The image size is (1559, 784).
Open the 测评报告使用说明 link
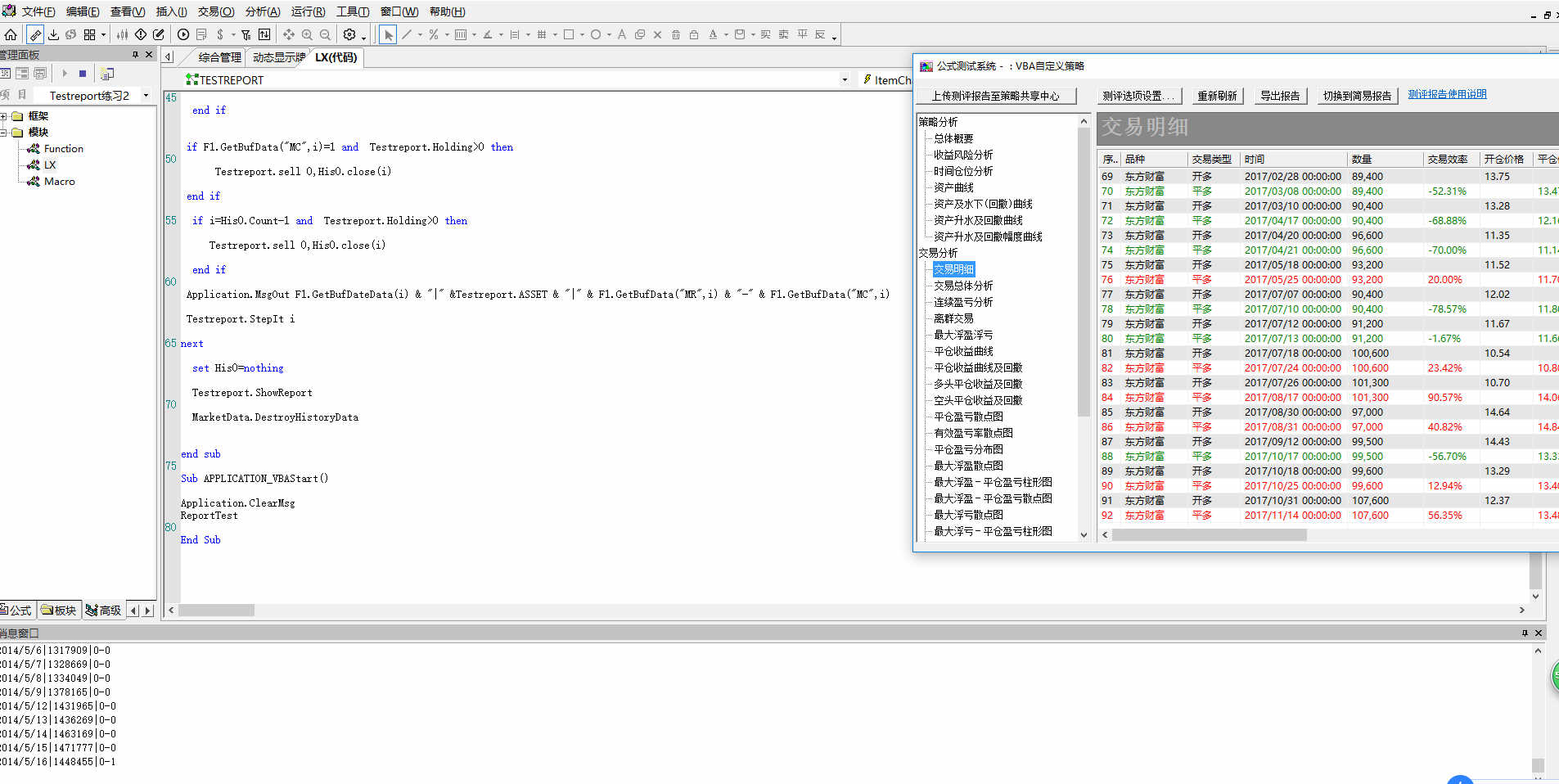[x=1447, y=94]
